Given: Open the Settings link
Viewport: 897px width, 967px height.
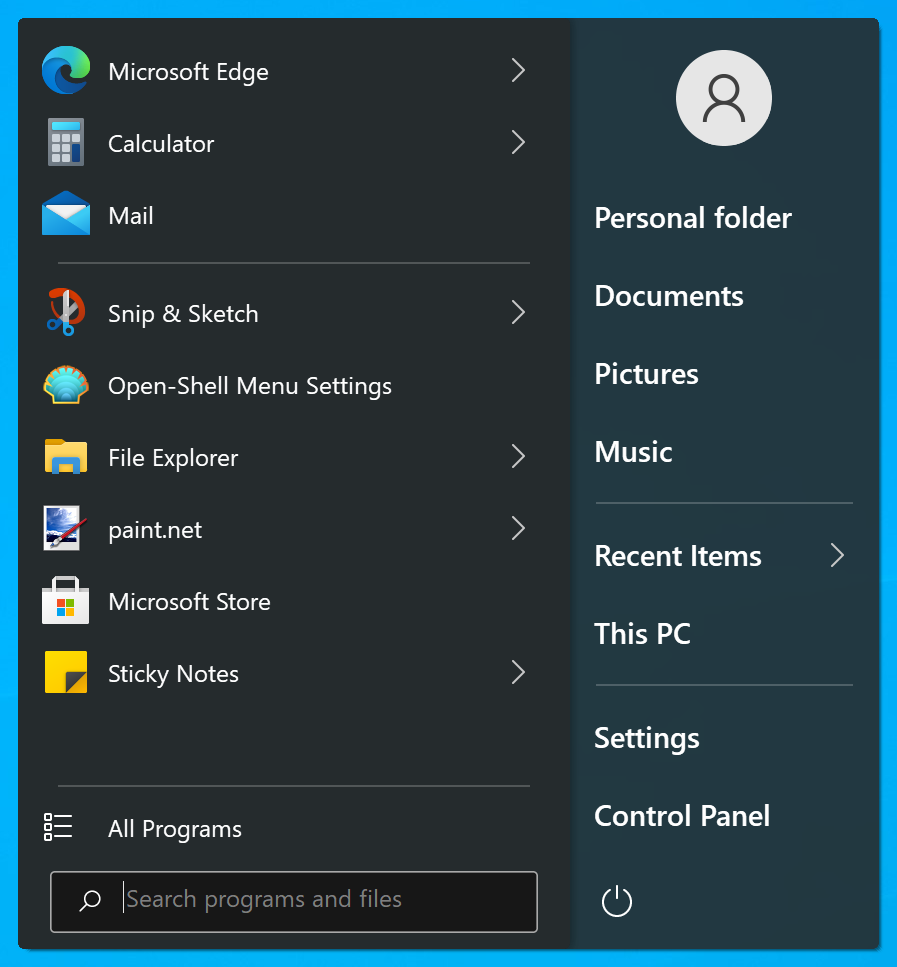Looking at the screenshot, I should click(x=647, y=738).
